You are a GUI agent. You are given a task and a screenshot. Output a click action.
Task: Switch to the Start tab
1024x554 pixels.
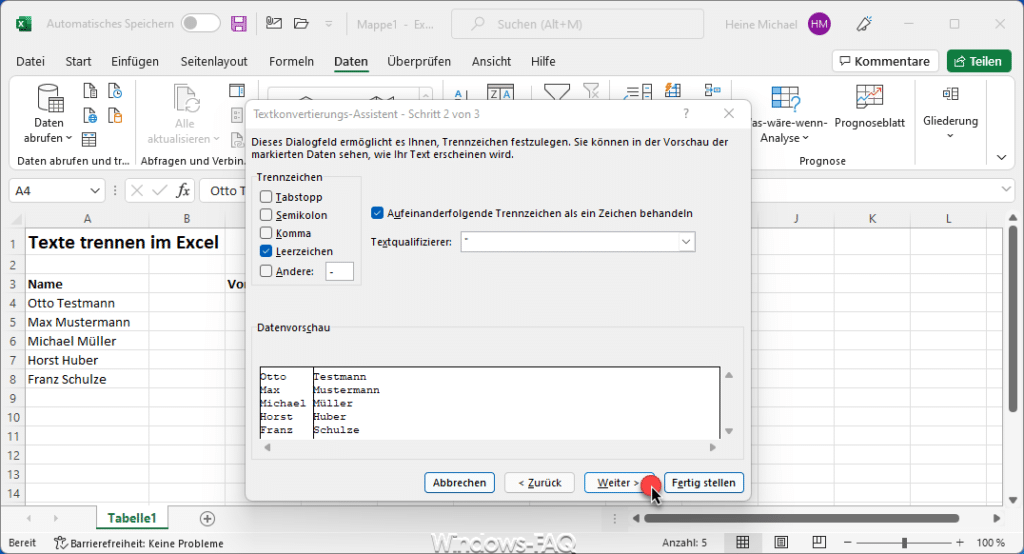(78, 61)
